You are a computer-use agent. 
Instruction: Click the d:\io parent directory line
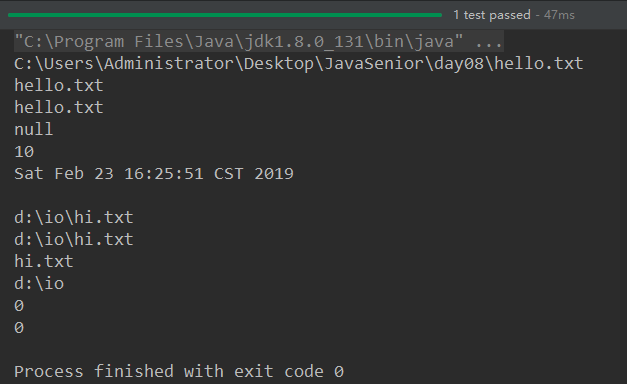tap(39, 284)
